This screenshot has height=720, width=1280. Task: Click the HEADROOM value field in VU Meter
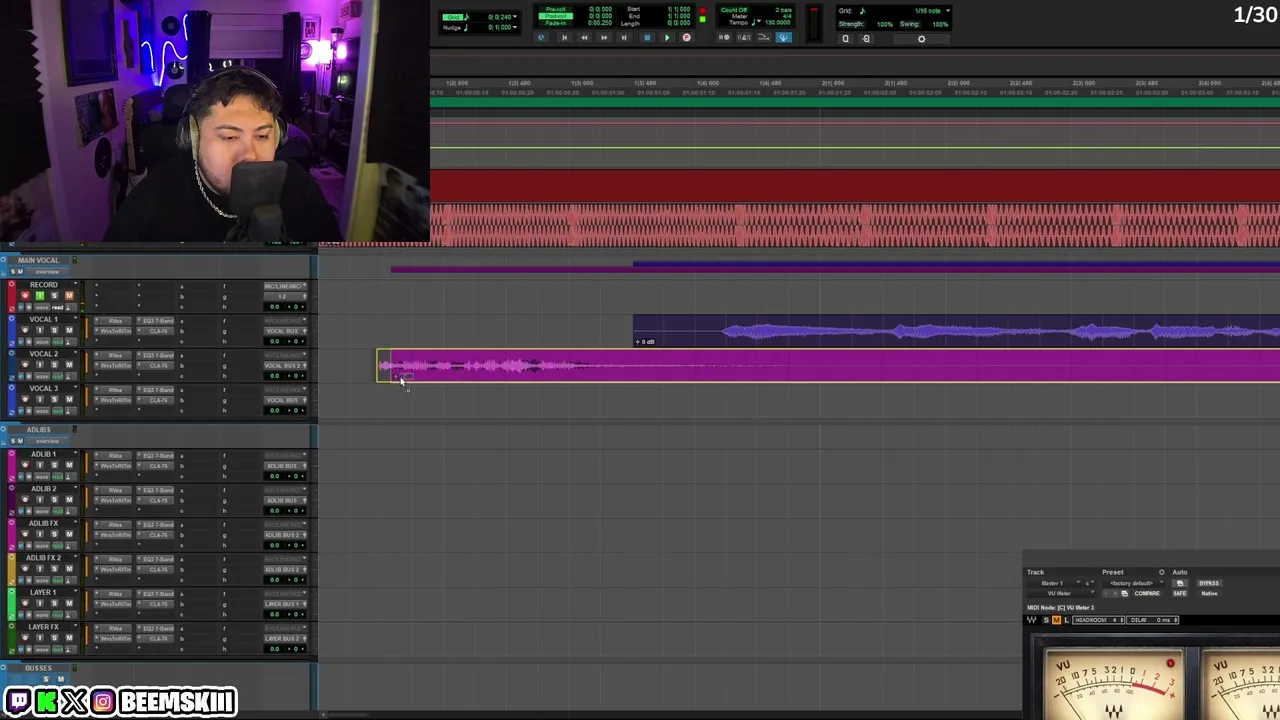1098,620
